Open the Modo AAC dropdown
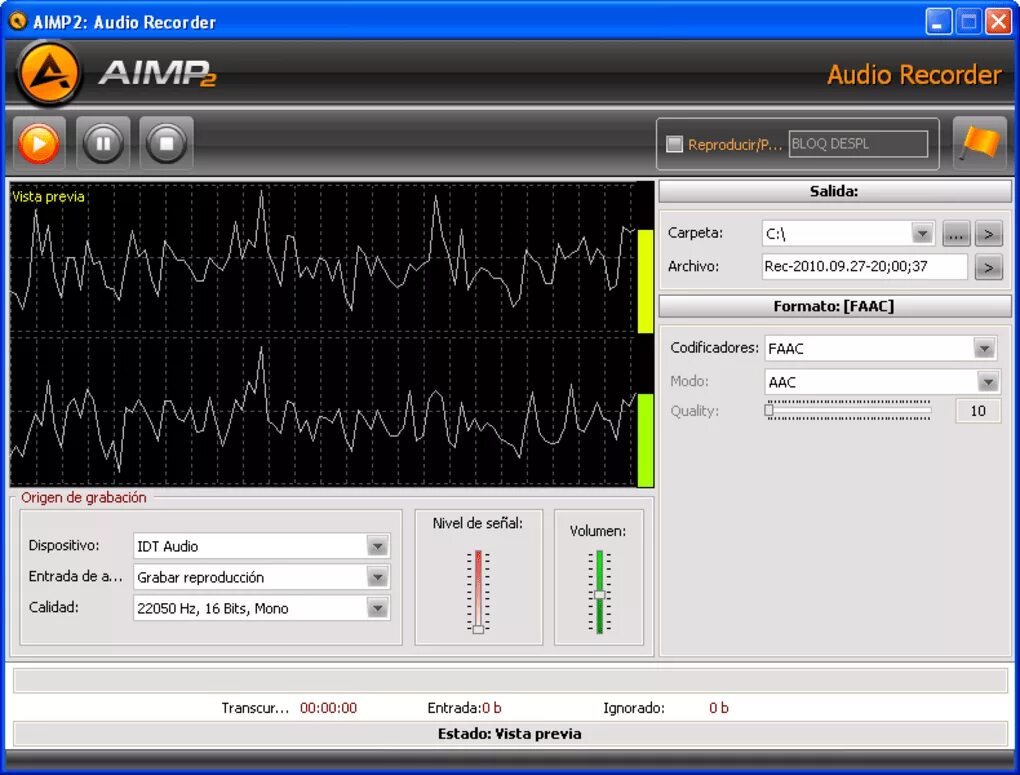 point(987,382)
